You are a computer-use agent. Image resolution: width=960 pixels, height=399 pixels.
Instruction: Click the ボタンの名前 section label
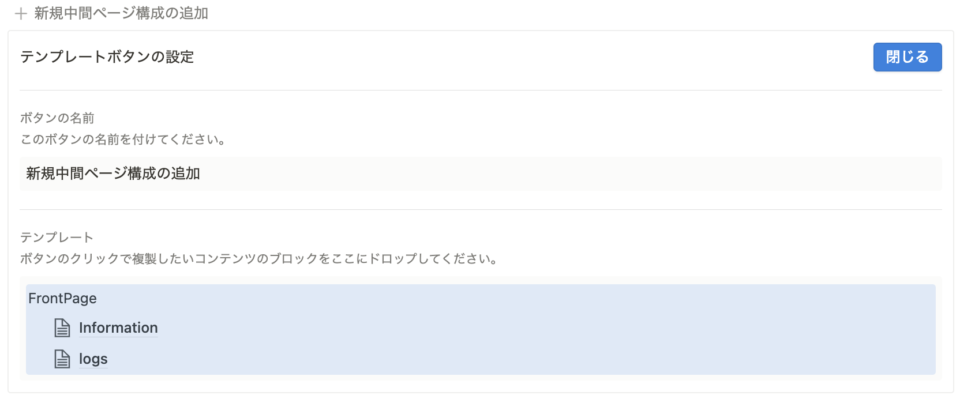(56, 117)
